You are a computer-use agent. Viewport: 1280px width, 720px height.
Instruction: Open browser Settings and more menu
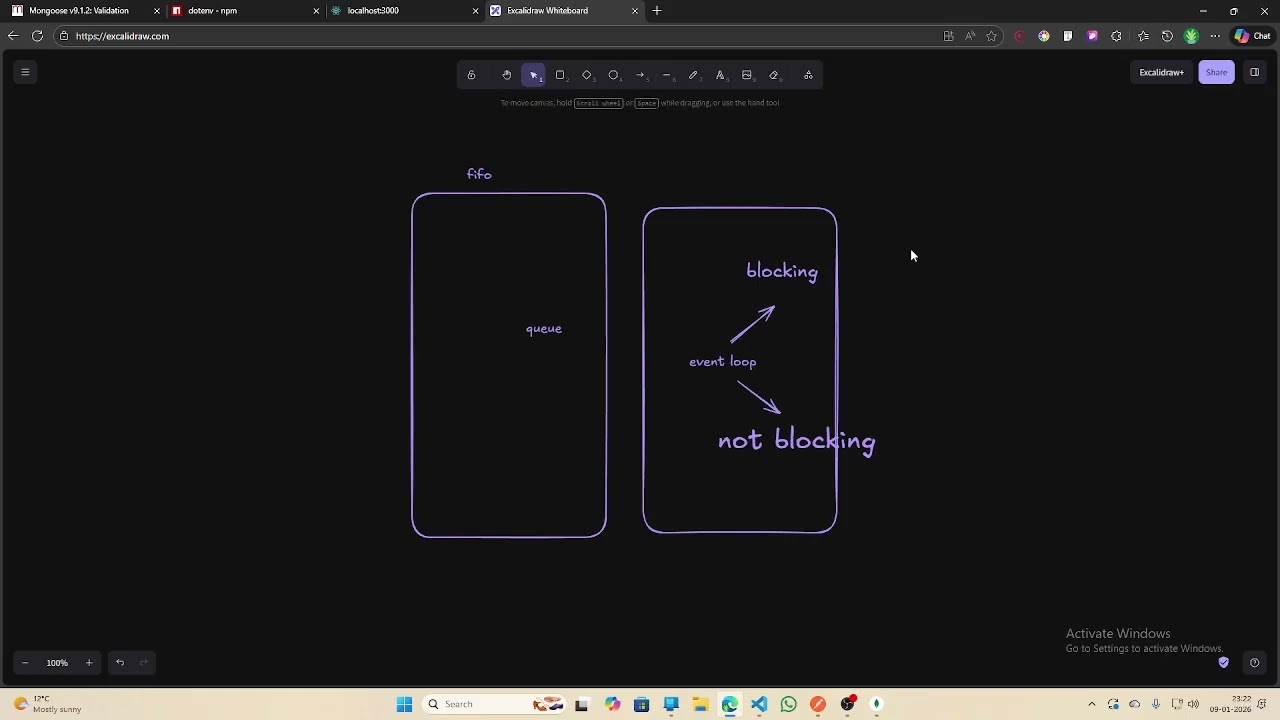coord(1215,36)
